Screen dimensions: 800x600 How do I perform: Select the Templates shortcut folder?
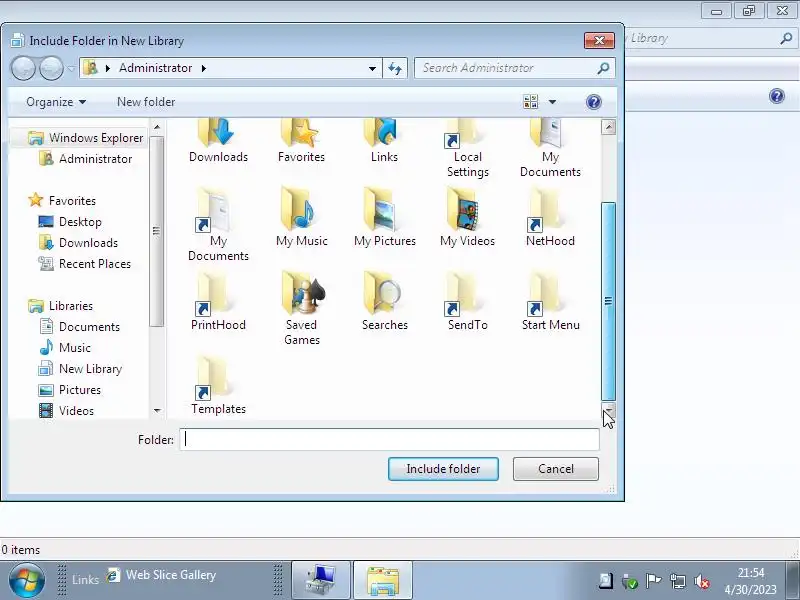point(218,385)
